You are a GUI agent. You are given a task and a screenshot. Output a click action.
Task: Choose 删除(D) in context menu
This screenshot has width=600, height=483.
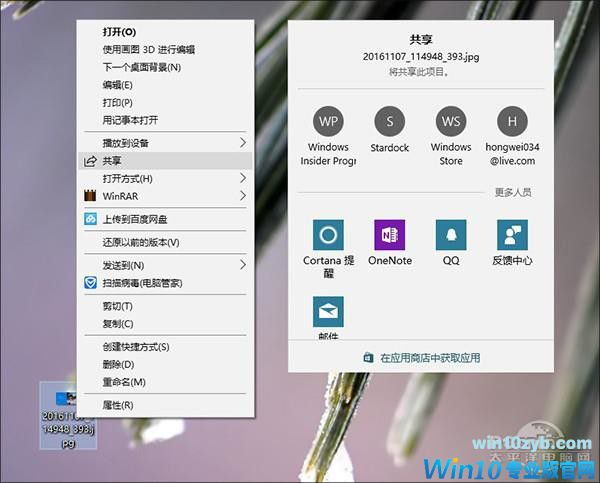click(x=165, y=364)
